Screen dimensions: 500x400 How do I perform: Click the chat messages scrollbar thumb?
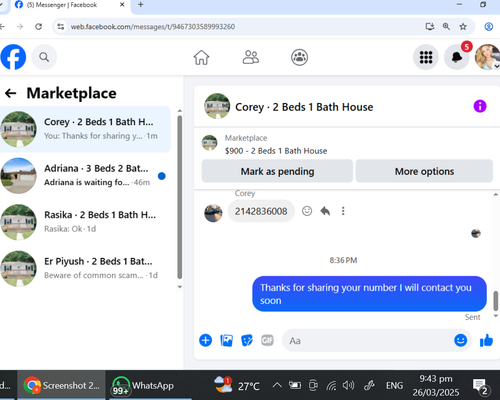[x=496, y=300]
